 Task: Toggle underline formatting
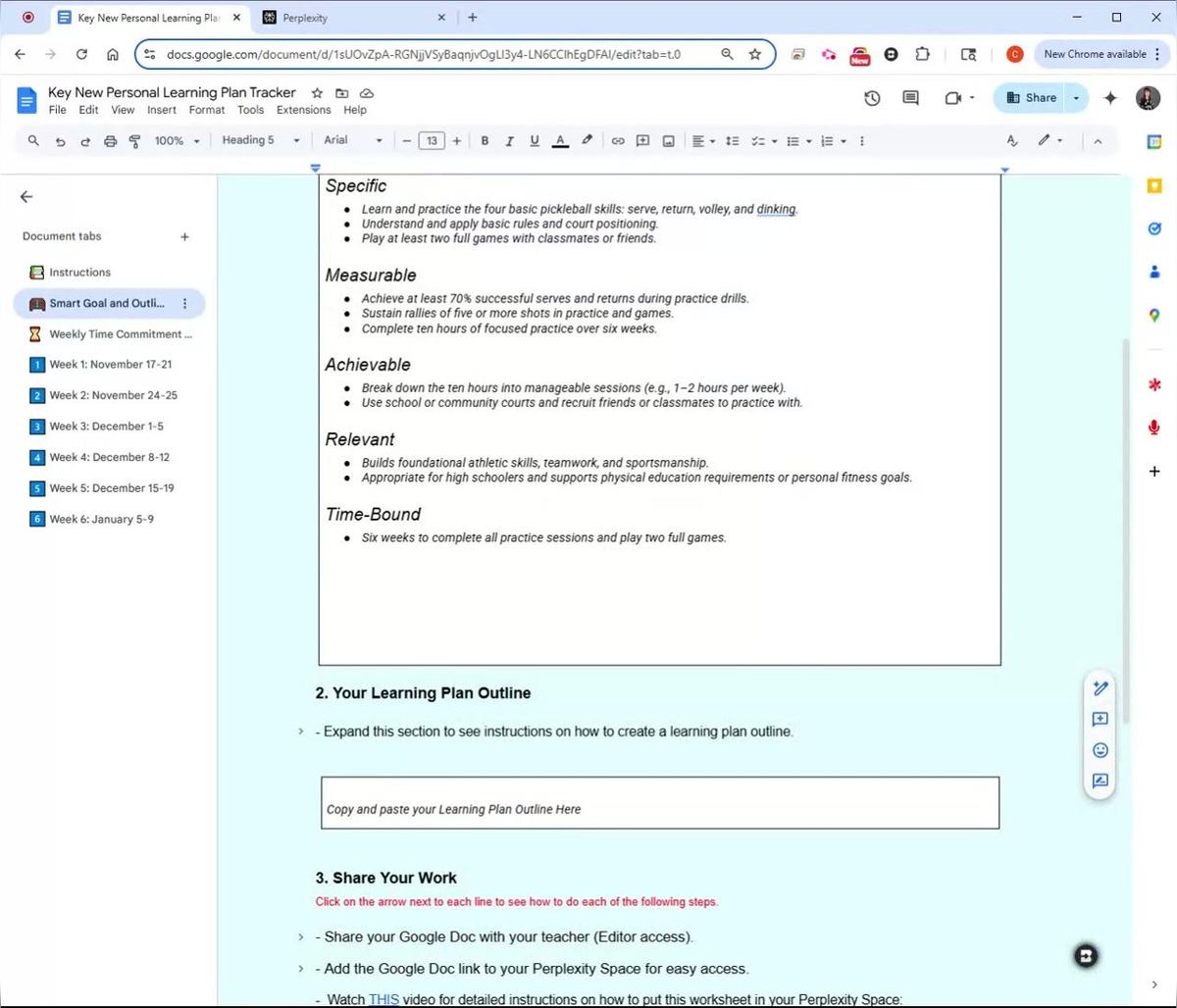pyautogui.click(x=535, y=141)
